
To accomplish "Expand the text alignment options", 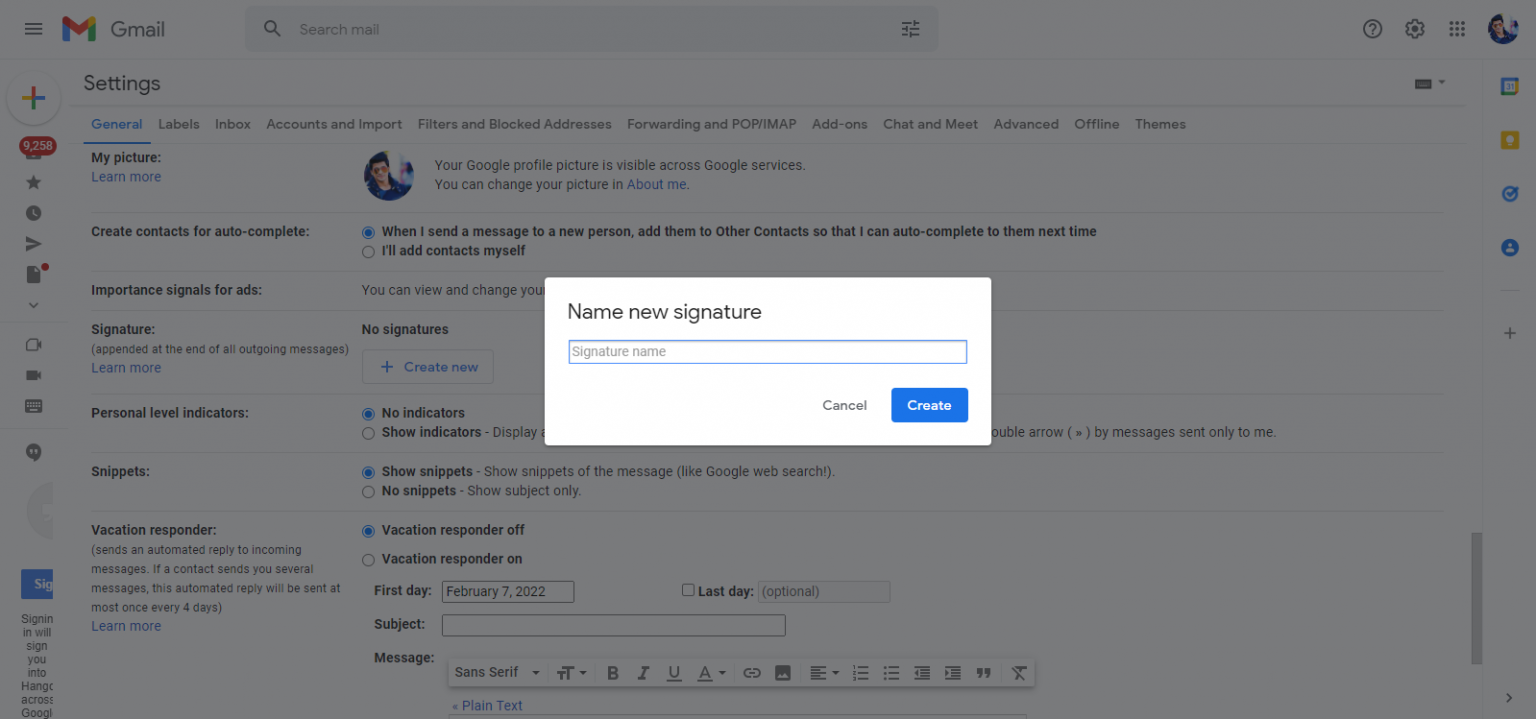I will pos(824,672).
